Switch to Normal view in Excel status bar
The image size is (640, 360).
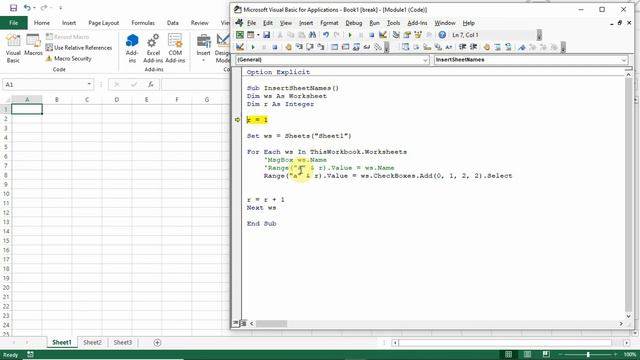[x=508, y=354]
